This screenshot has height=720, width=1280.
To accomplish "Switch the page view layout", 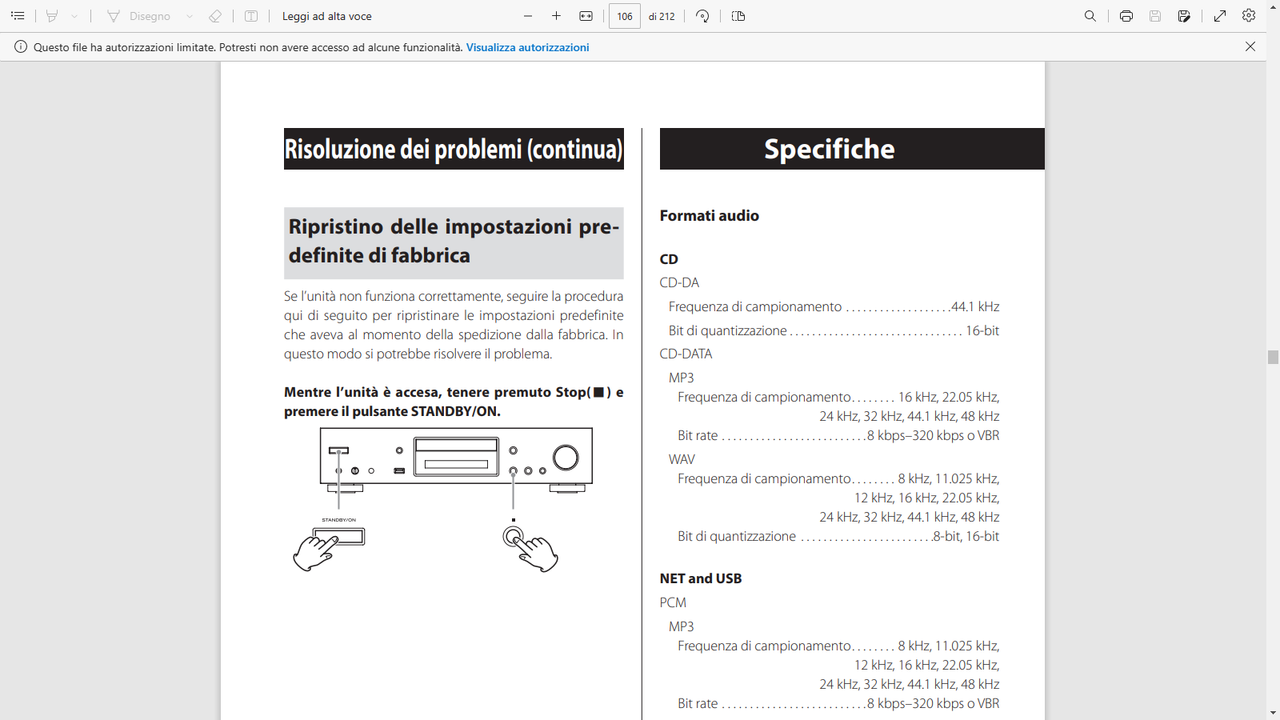I will [x=738, y=16].
